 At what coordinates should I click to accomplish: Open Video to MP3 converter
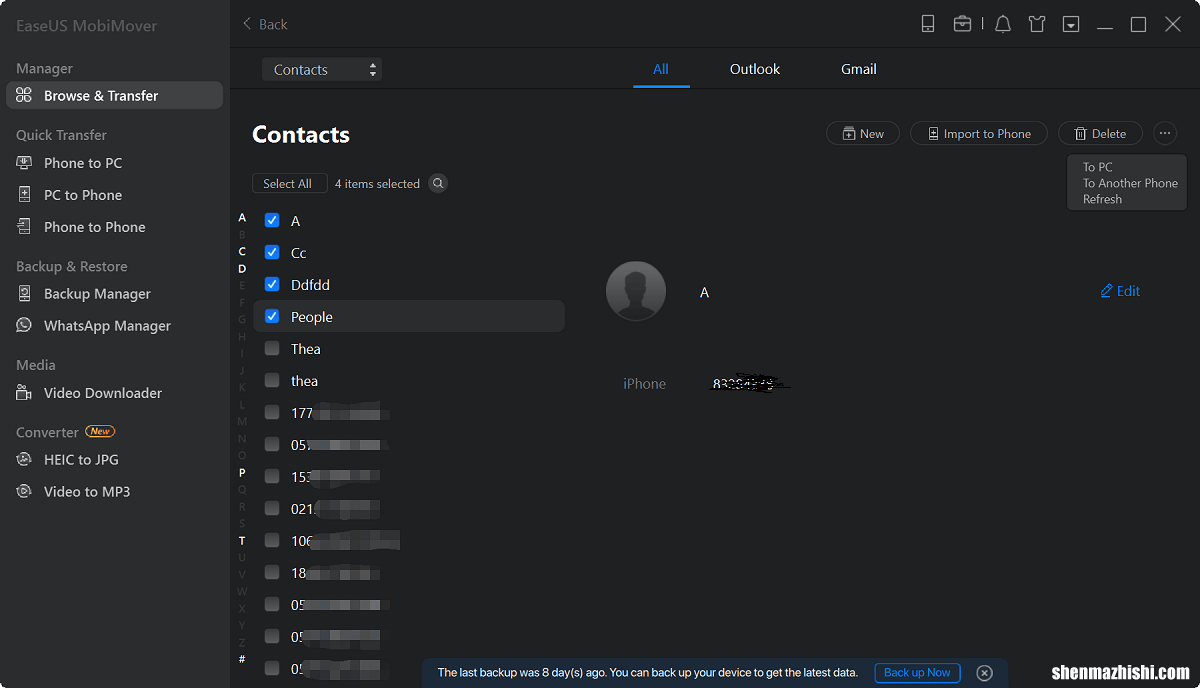click(x=87, y=492)
